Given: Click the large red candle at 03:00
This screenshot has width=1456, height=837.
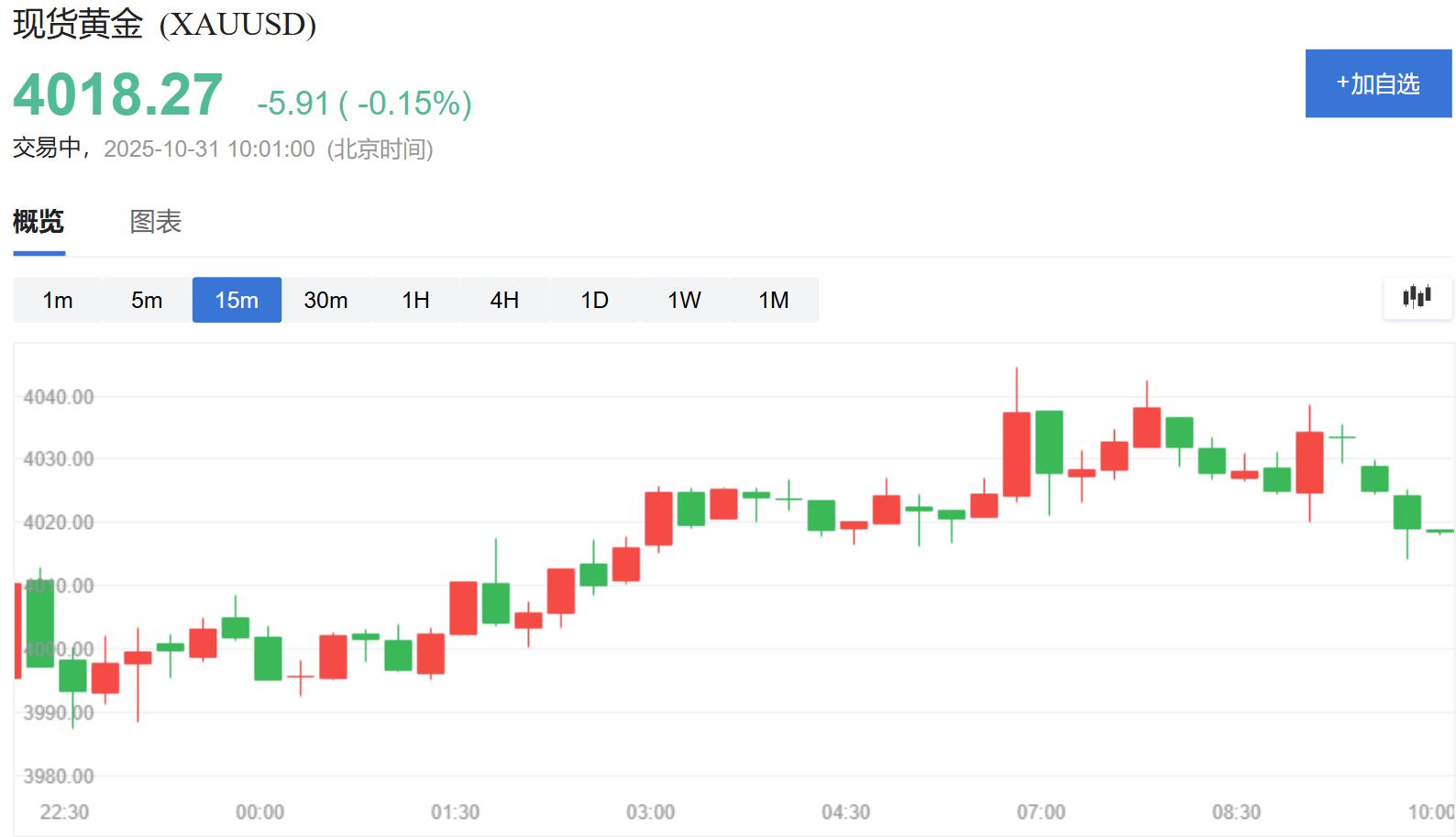Looking at the screenshot, I should pos(658,518).
